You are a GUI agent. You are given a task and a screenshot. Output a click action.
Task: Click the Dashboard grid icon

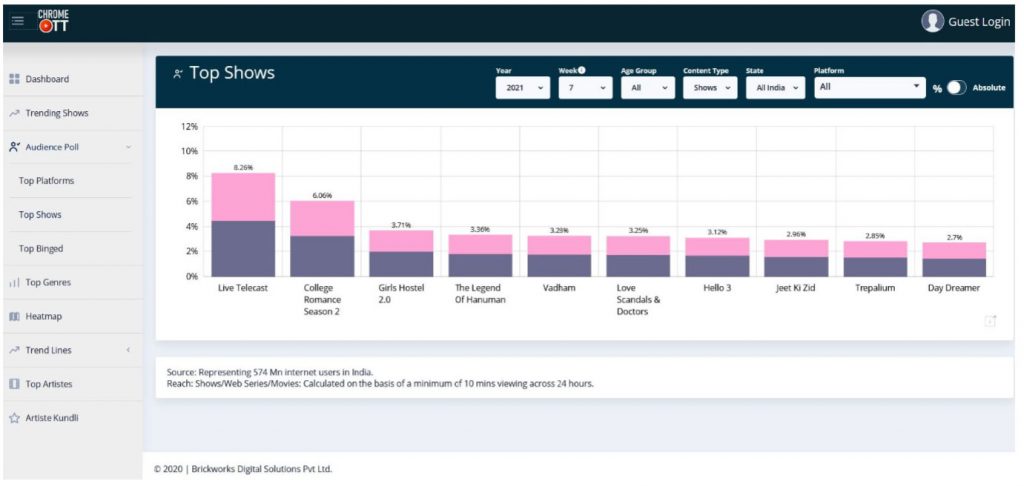[x=14, y=79]
